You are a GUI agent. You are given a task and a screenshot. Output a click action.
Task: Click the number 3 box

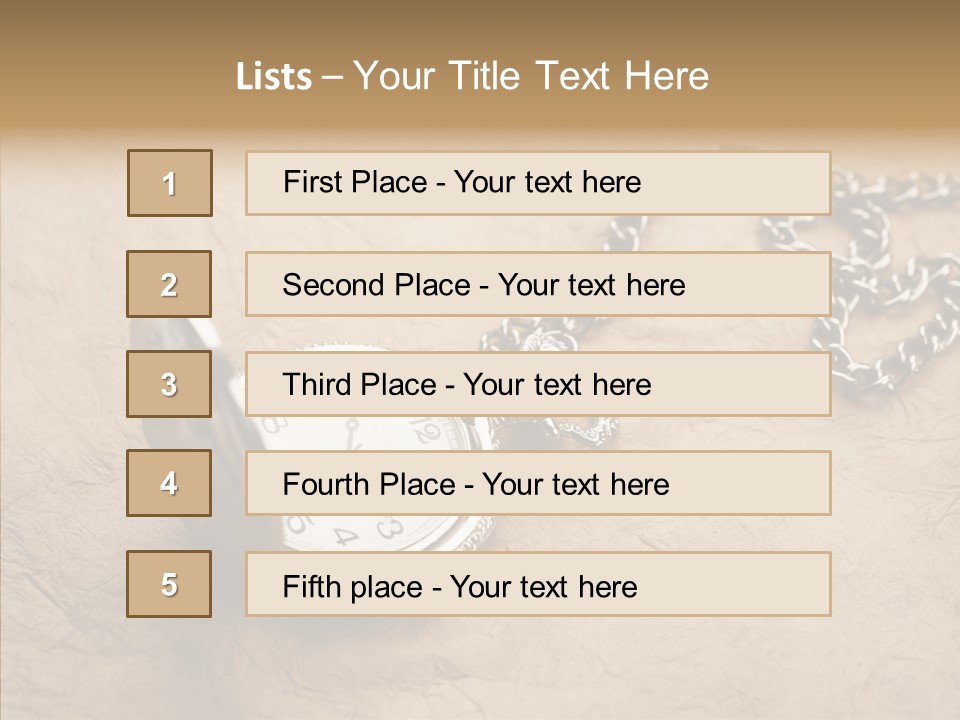pos(169,384)
